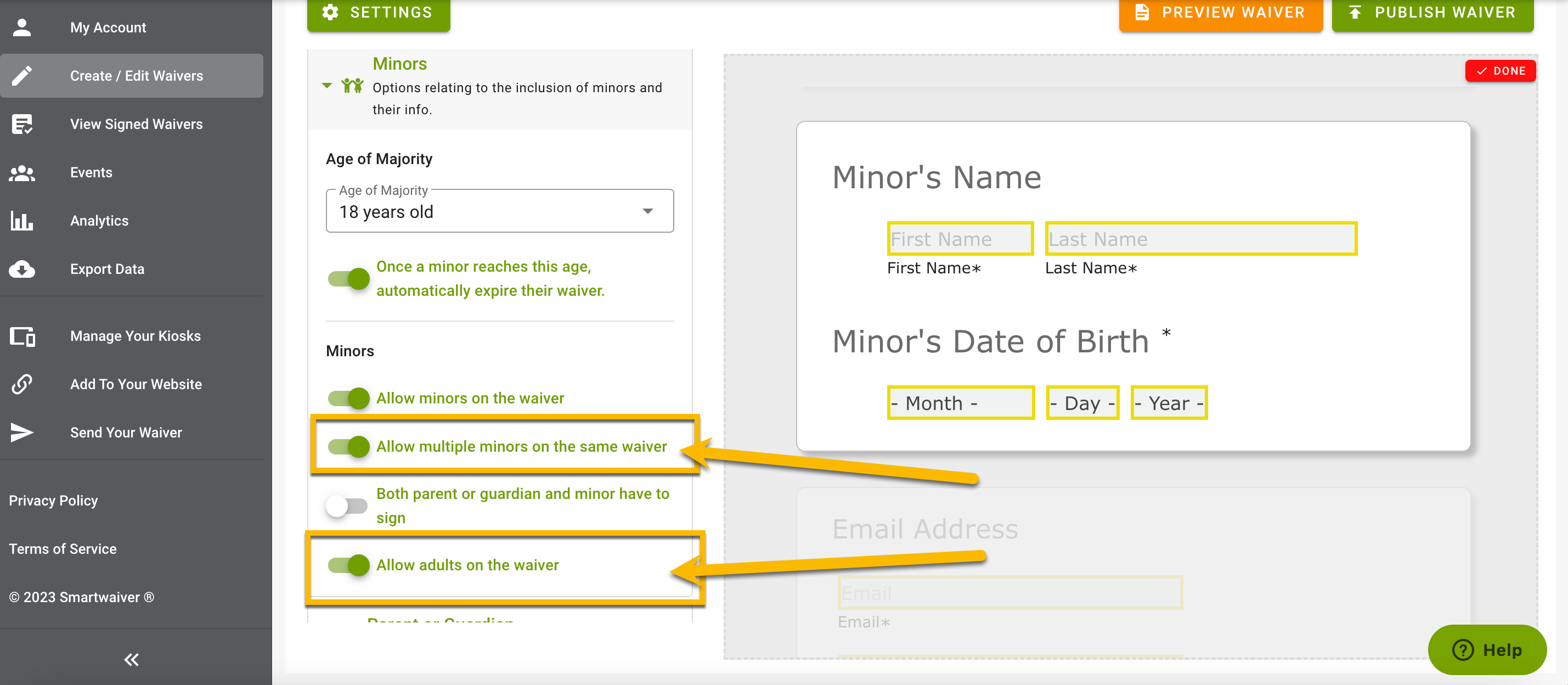Collapse the Minors section arrow

point(327,86)
